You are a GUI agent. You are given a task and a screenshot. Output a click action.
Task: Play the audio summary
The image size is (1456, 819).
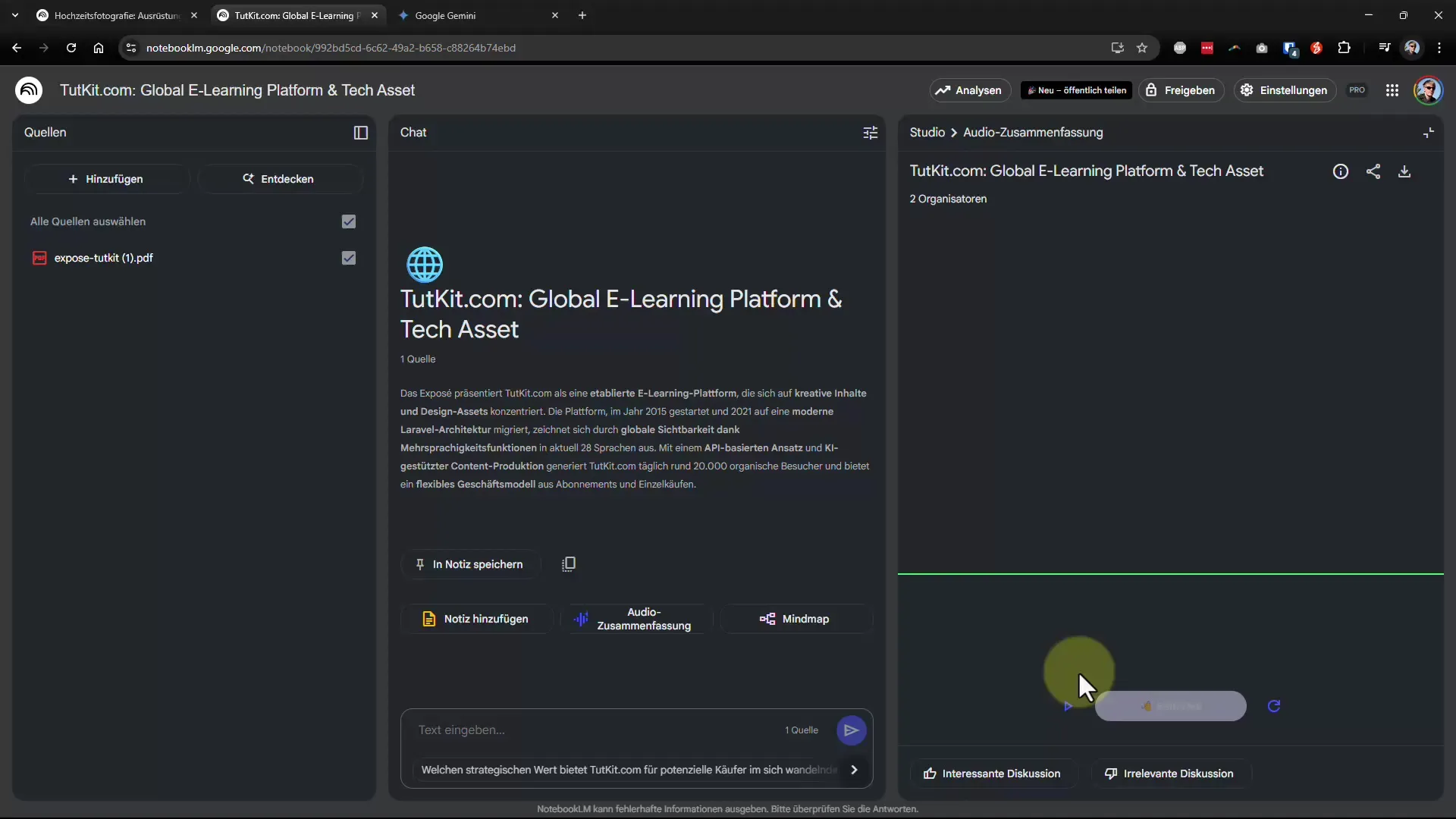(x=1068, y=706)
